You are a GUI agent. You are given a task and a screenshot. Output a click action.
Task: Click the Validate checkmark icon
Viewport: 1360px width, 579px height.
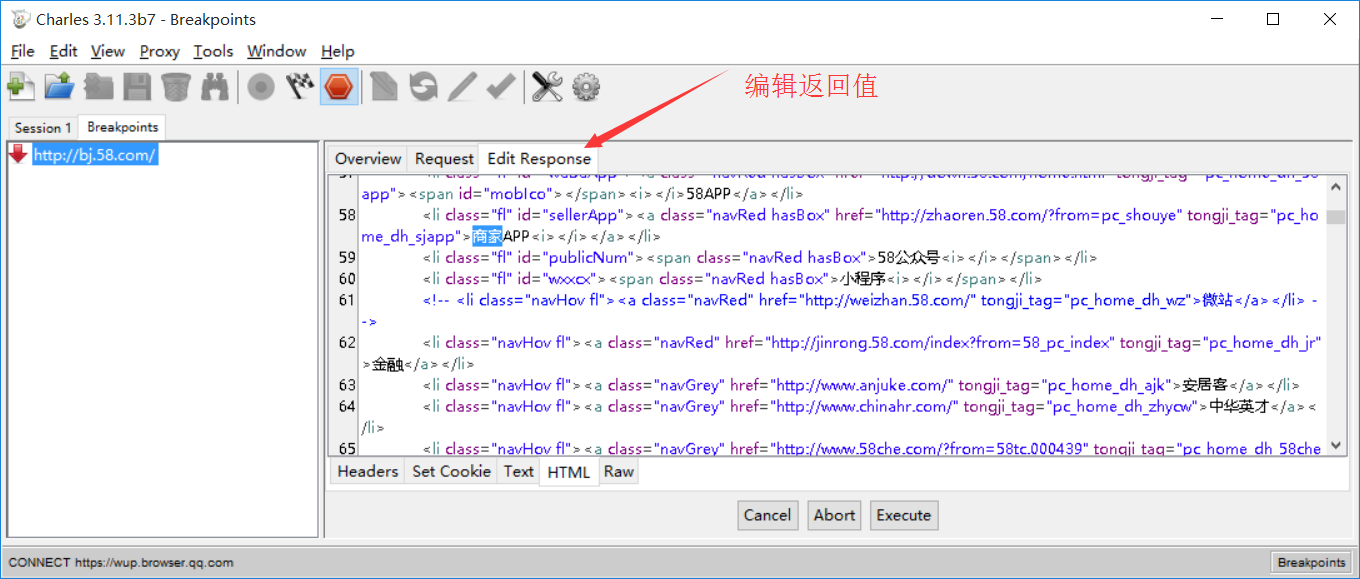point(501,87)
